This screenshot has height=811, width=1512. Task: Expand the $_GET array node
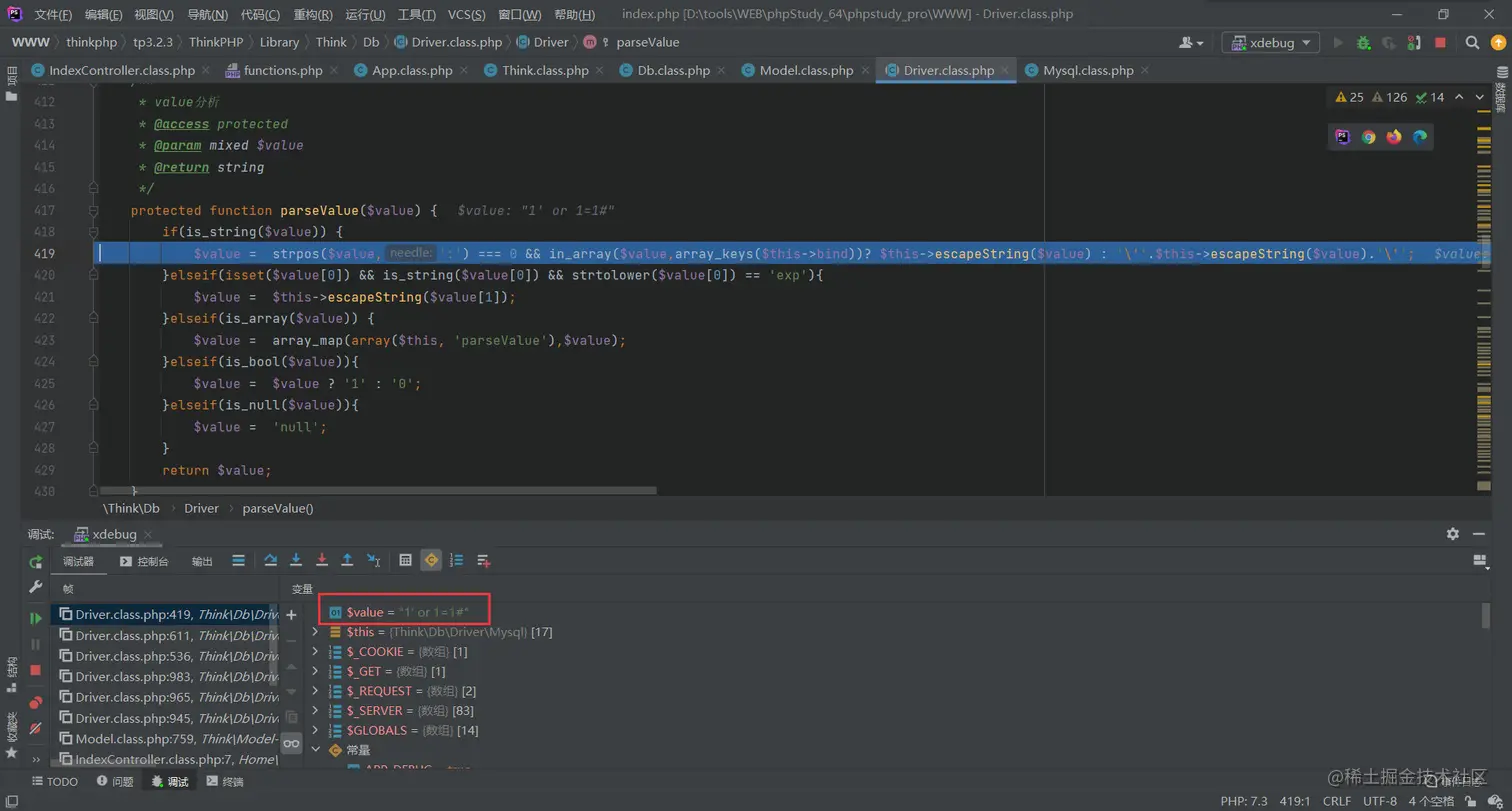tap(316, 671)
